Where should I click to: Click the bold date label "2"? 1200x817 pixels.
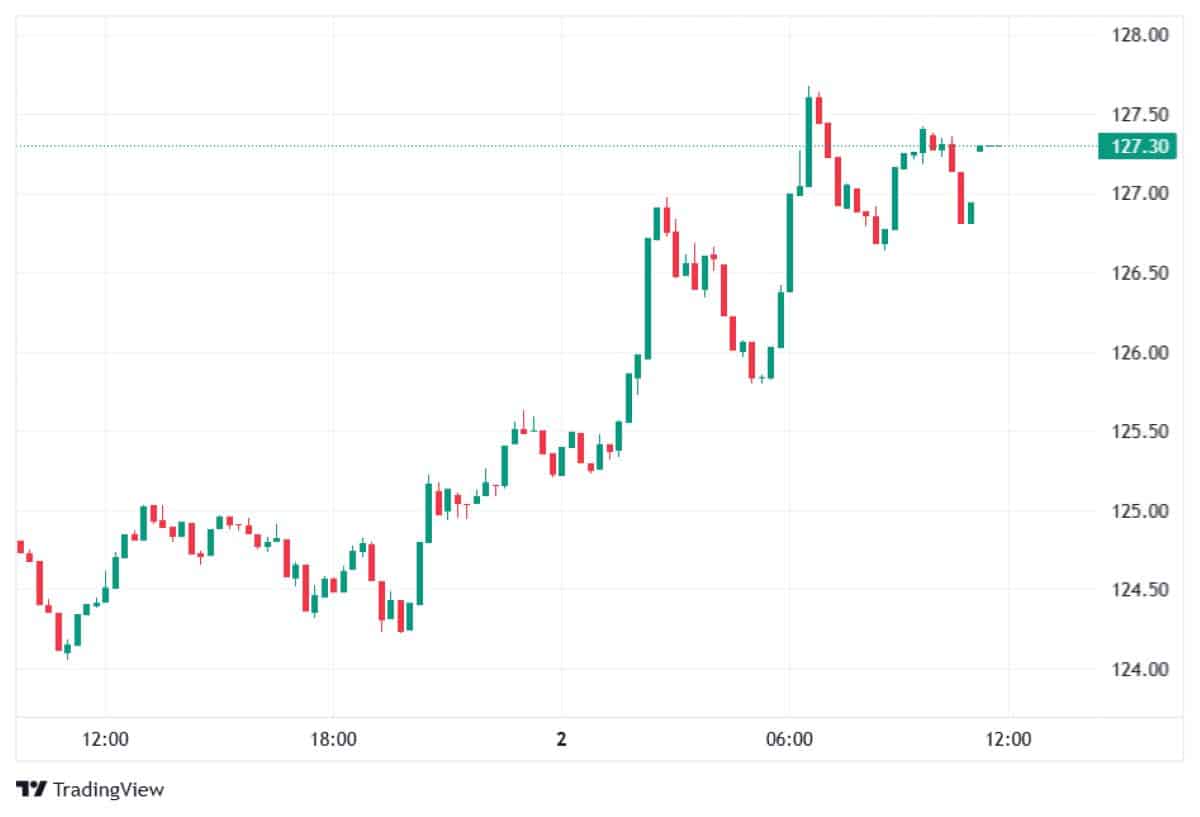pyautogui.click(x=561, y=740)
